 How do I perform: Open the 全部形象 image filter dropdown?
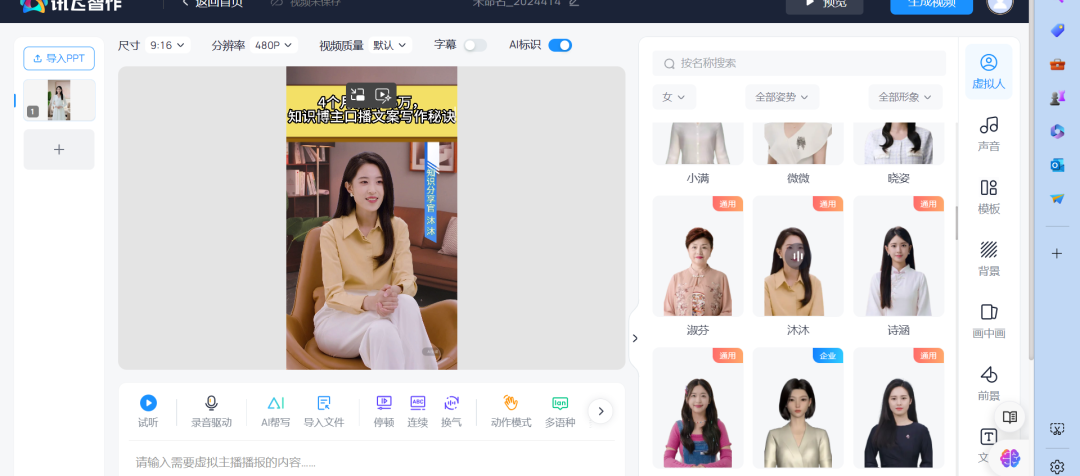[905, 97]
